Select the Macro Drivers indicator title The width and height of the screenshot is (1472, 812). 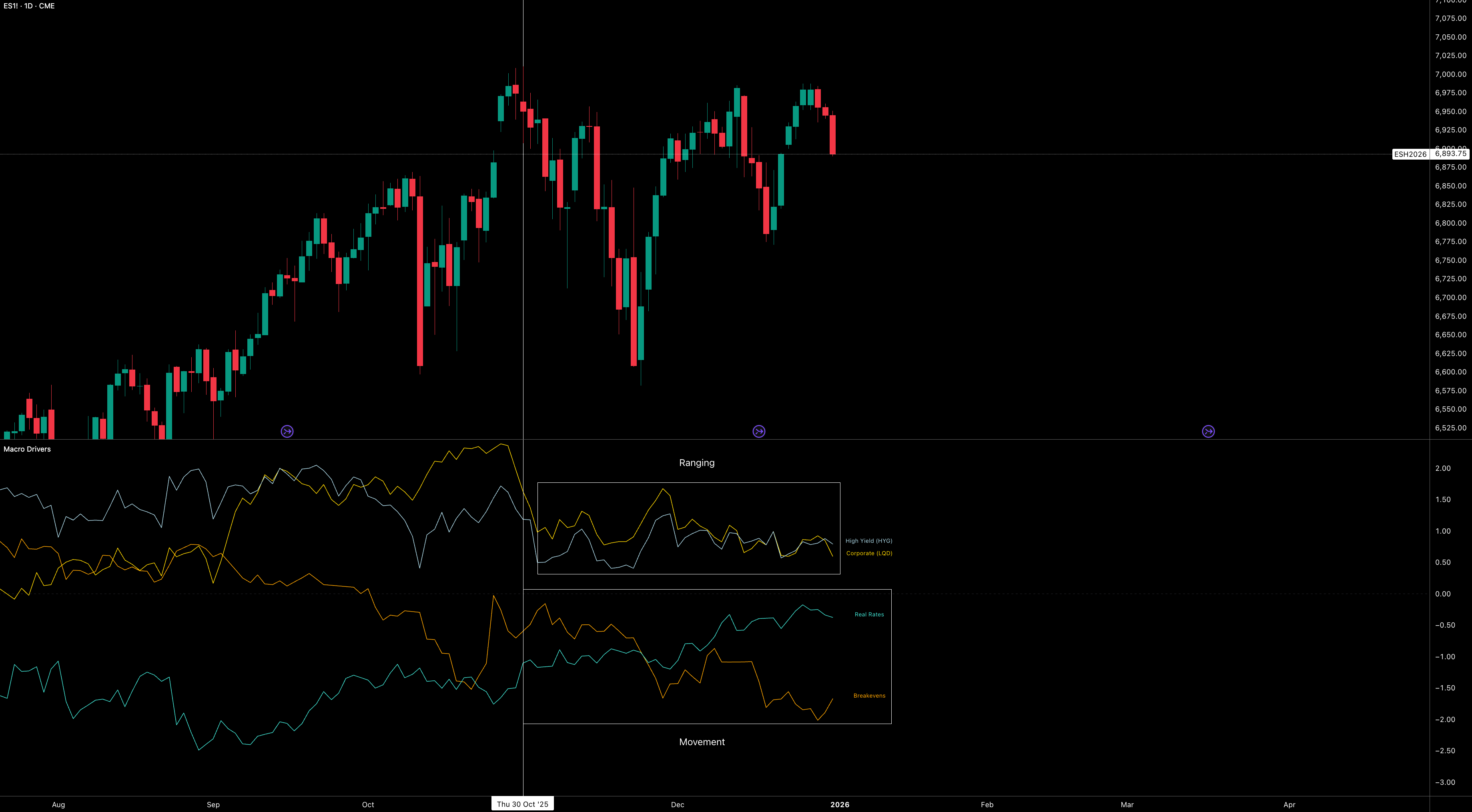pyautogui.click(x=27, y=449)
